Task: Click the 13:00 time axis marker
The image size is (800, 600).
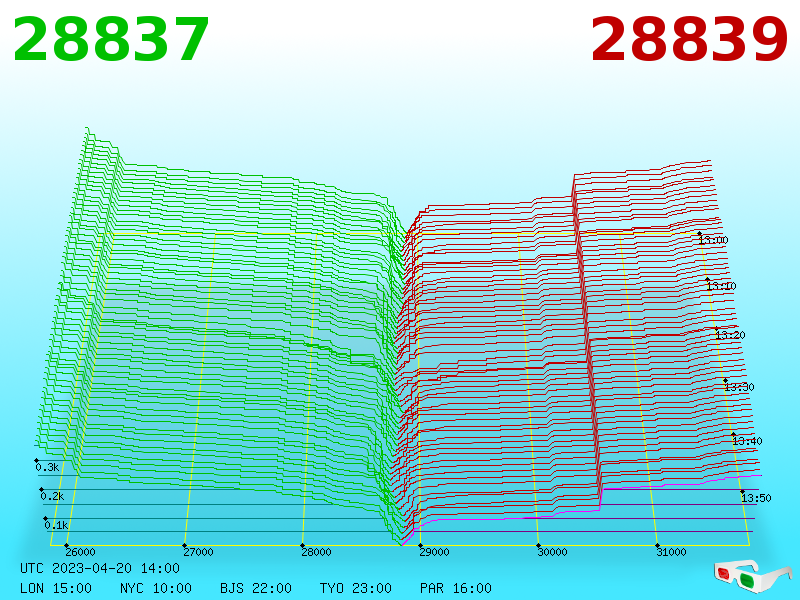Action: click(714, 240)
